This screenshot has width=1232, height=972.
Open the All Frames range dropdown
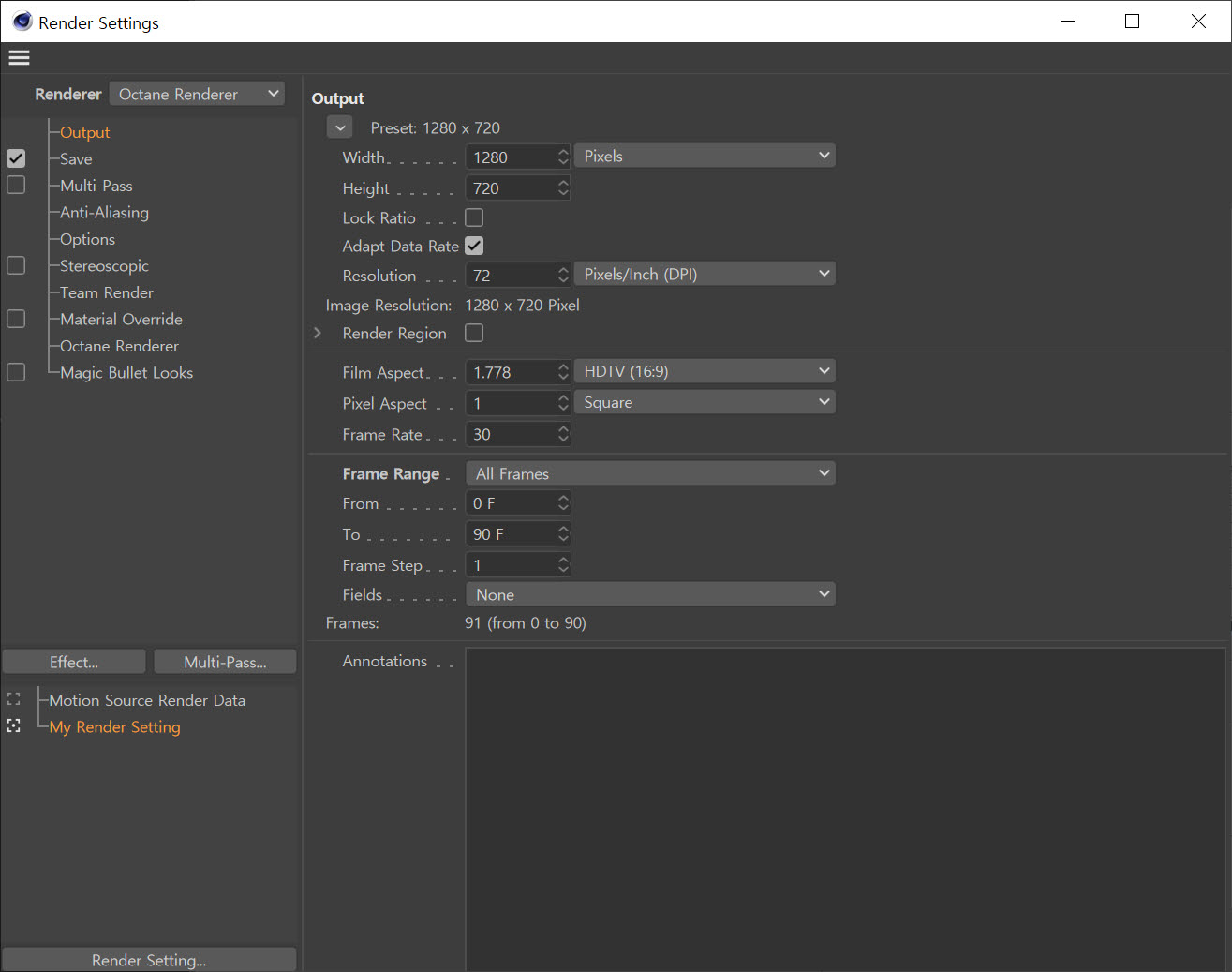tap(650, 473)
